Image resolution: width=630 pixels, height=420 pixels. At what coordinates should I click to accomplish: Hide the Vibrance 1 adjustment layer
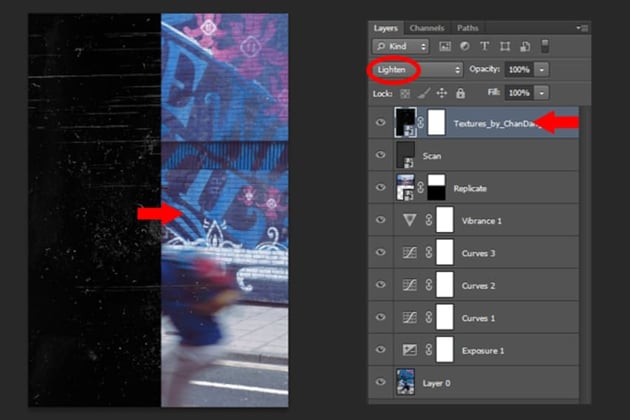pyautogui.click(x=380, y=220)
